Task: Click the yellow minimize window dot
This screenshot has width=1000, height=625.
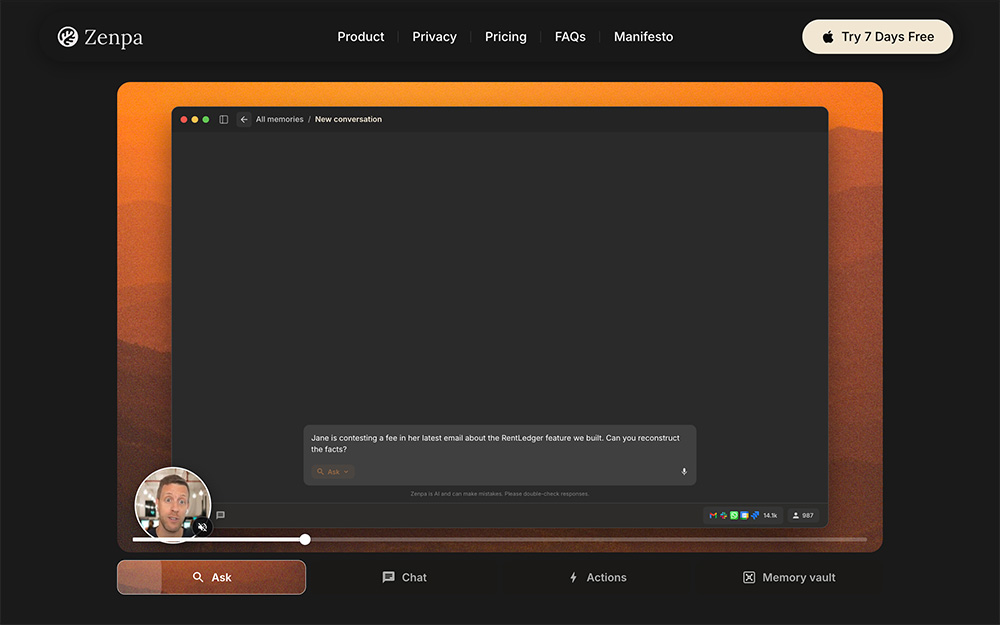Action: (x=195, y=119)
